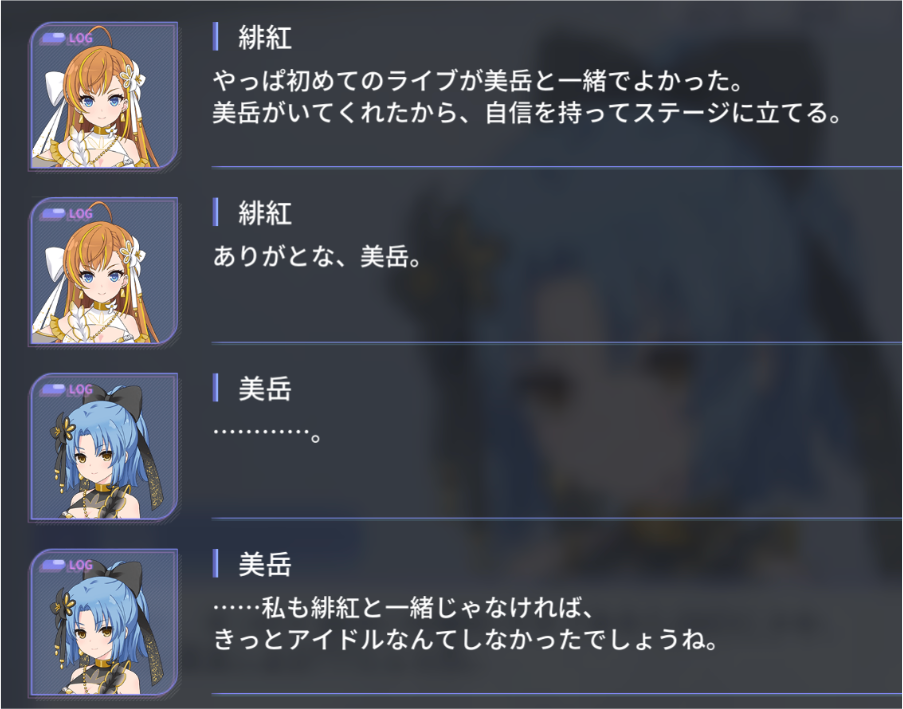Click LOG badge on the やっぱ初めて entry portrait

(x=67, y=39)
